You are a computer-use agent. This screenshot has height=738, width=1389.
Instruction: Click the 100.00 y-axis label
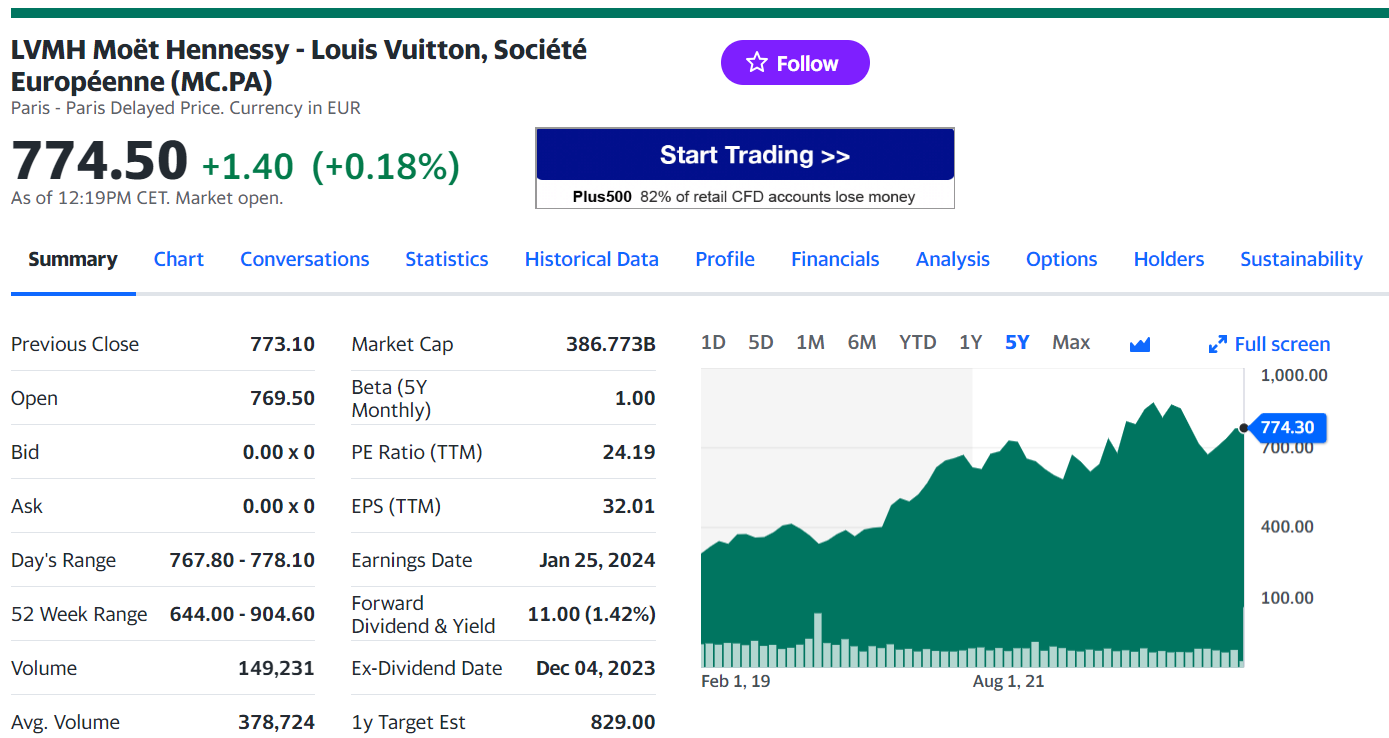pyautogui.click(x=1287, y=598)
